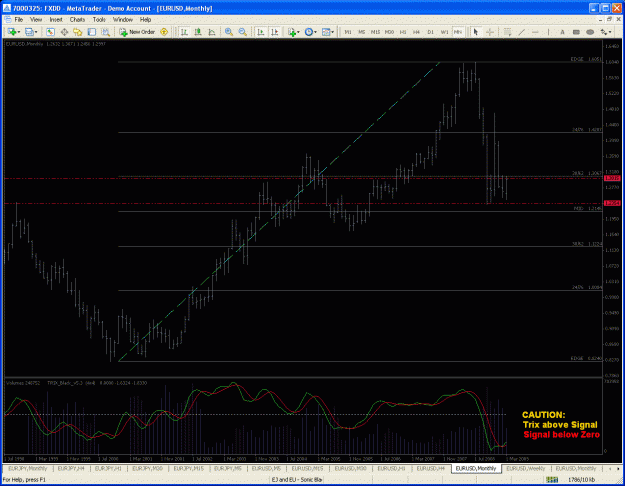Open the application icon in menu bar
Screen dimensions: 625x486
point(8,19)
